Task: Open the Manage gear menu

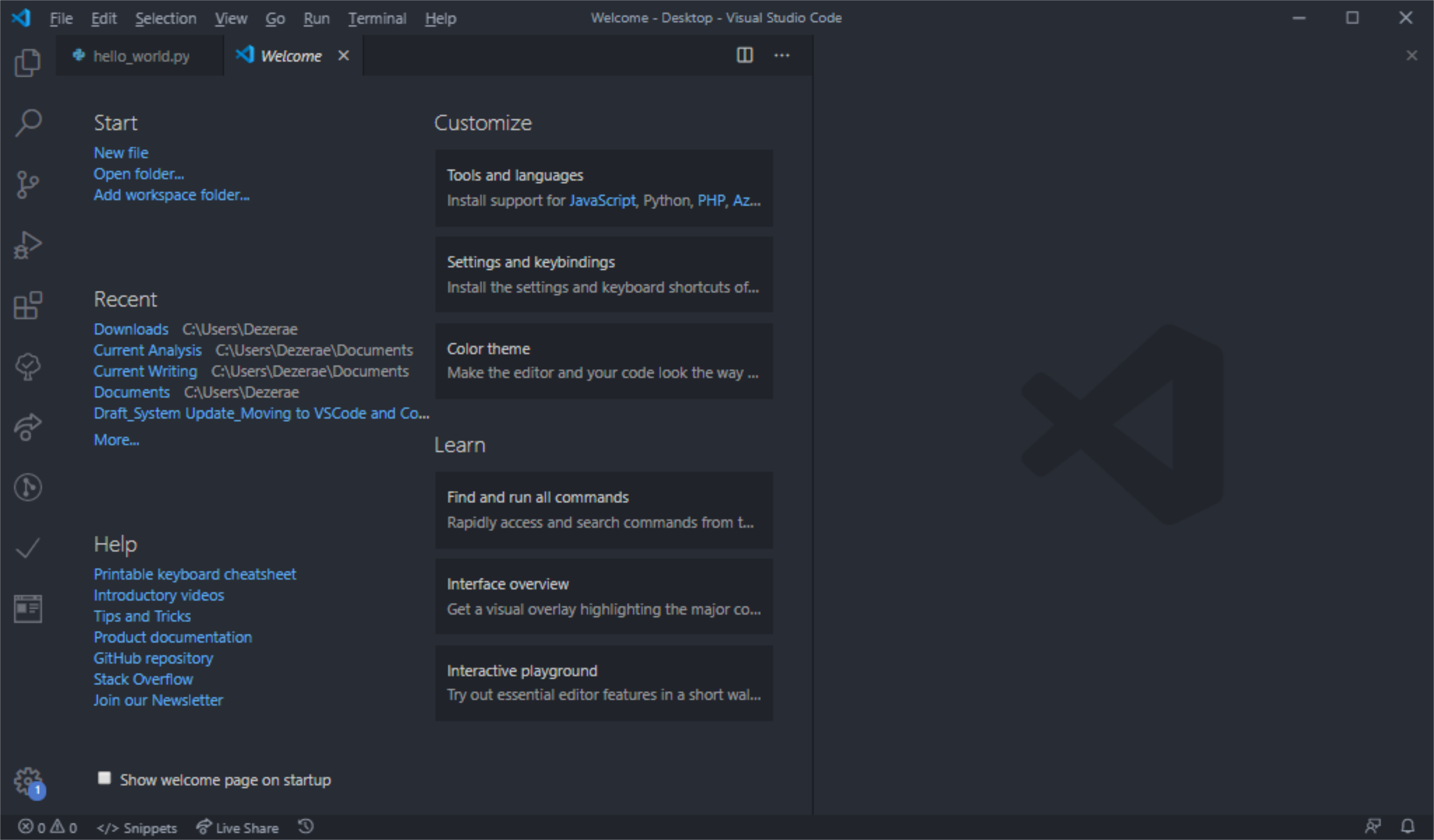Action: point(28,782)
